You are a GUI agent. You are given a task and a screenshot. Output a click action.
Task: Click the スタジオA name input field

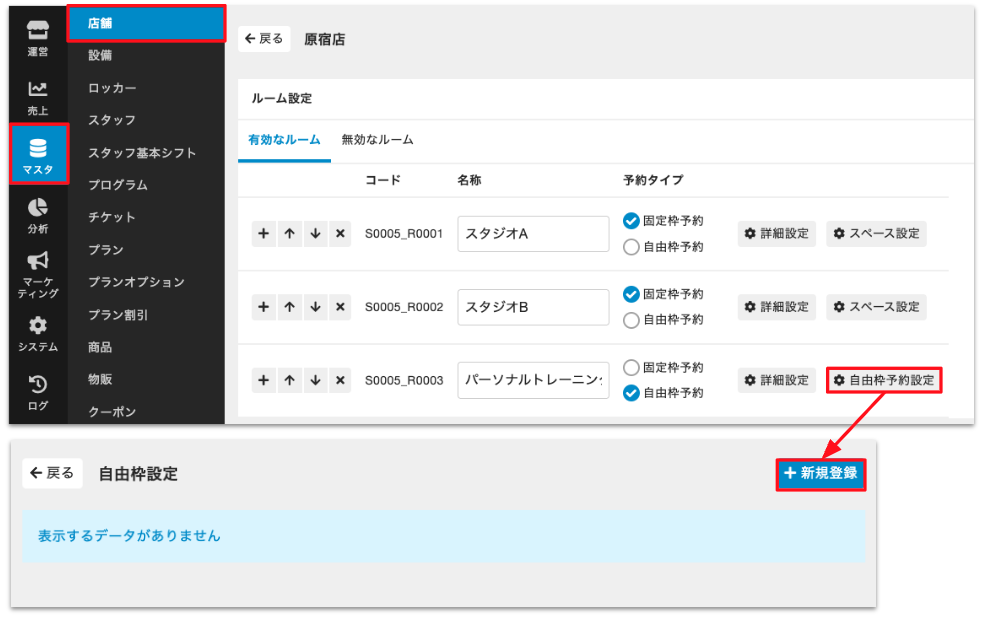pos(533,234)
